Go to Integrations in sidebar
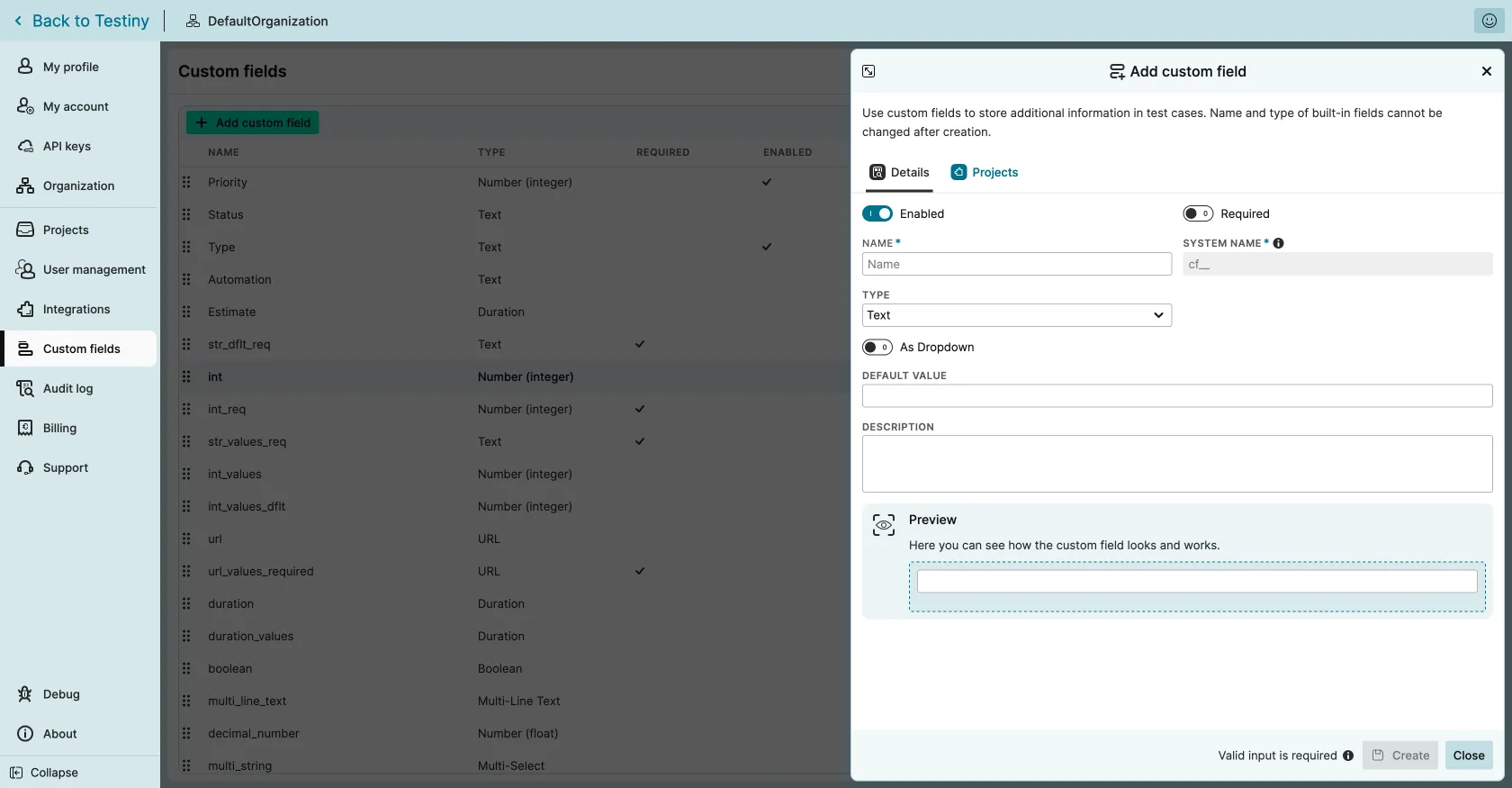The width and height of the screenshot is (1512, 788). tap(76, 309)
